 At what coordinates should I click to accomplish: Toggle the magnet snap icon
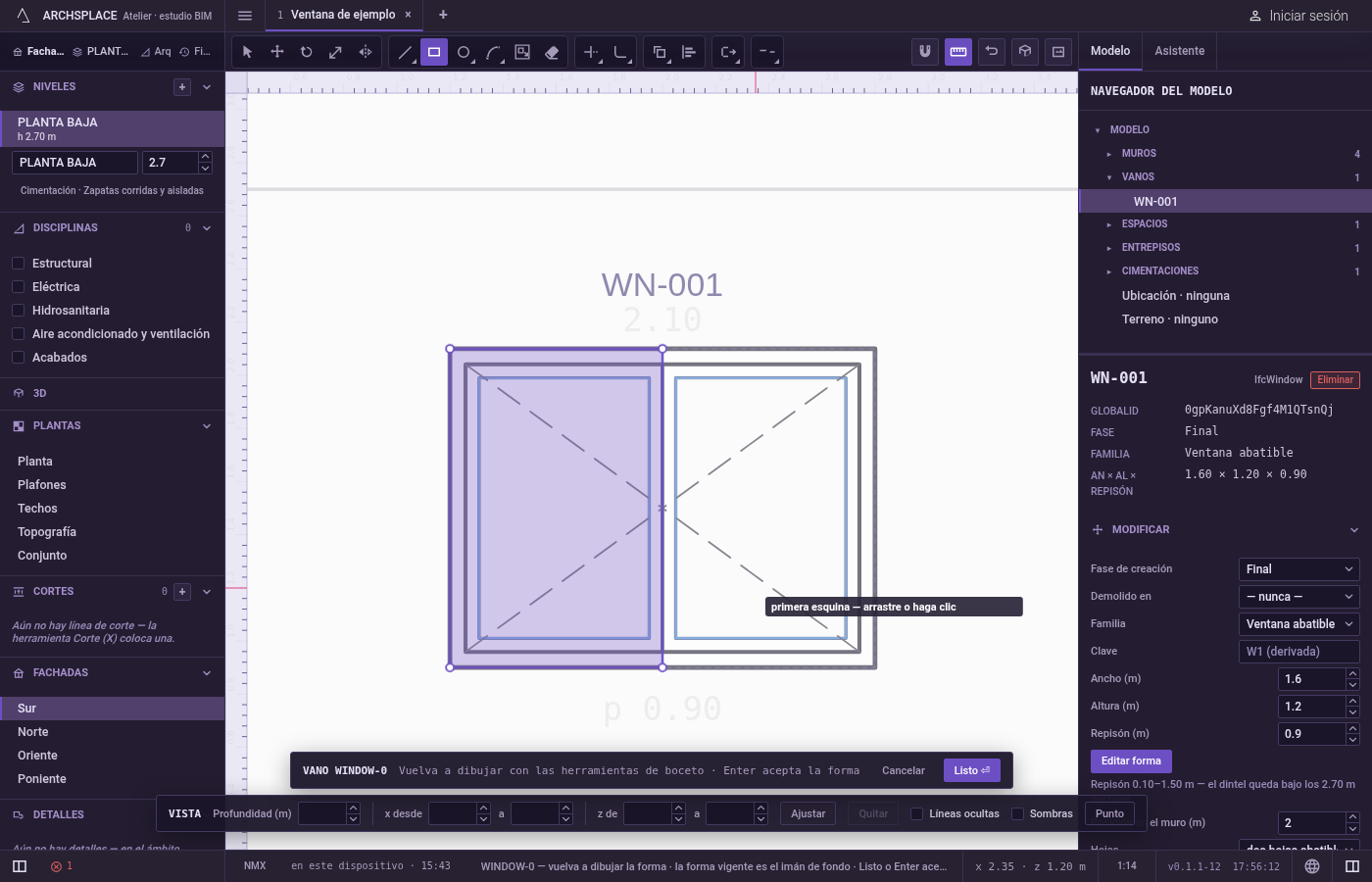click(925, 52)
